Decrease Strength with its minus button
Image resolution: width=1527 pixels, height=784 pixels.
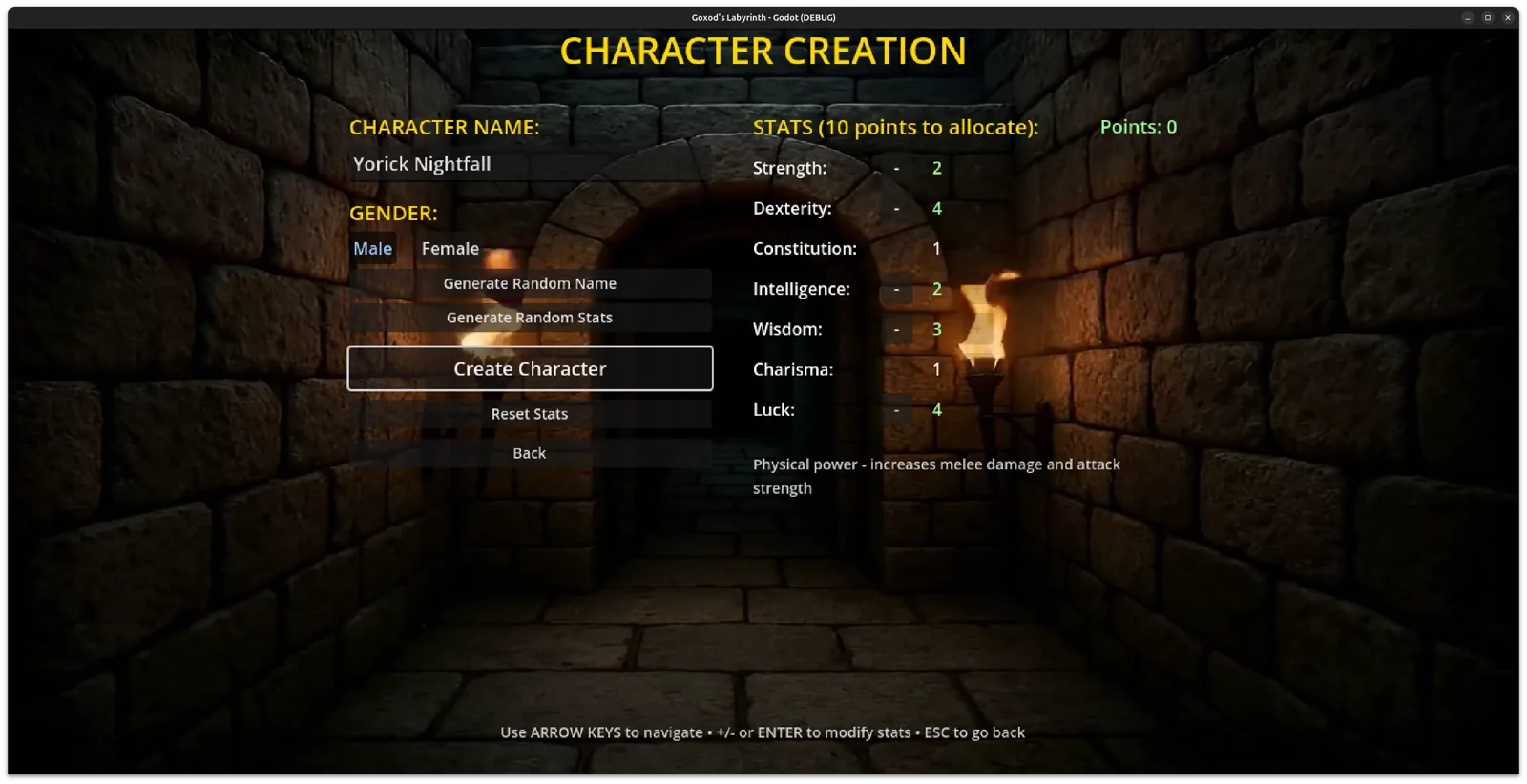[x=896, y=169]
